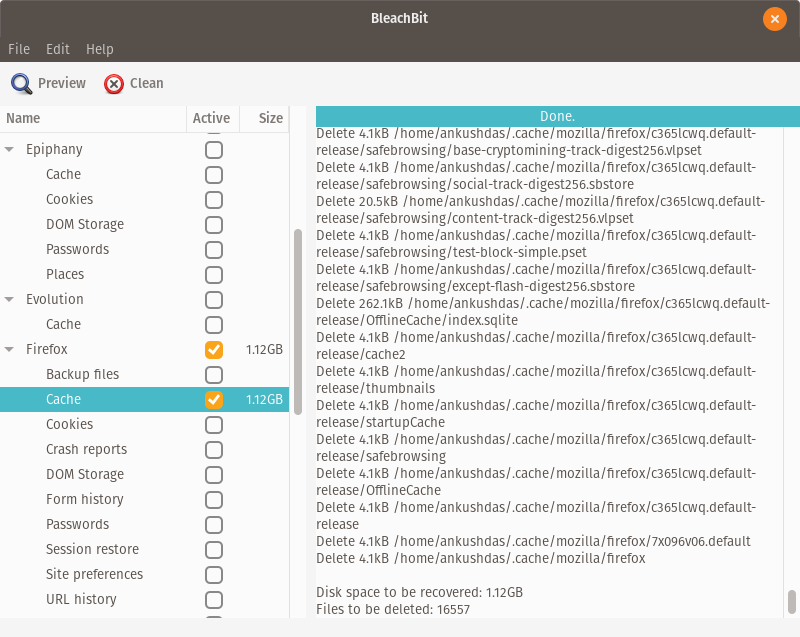Enable Epiphany Places checkbox
Screen dimensions: 800x637
pos(214,275)
